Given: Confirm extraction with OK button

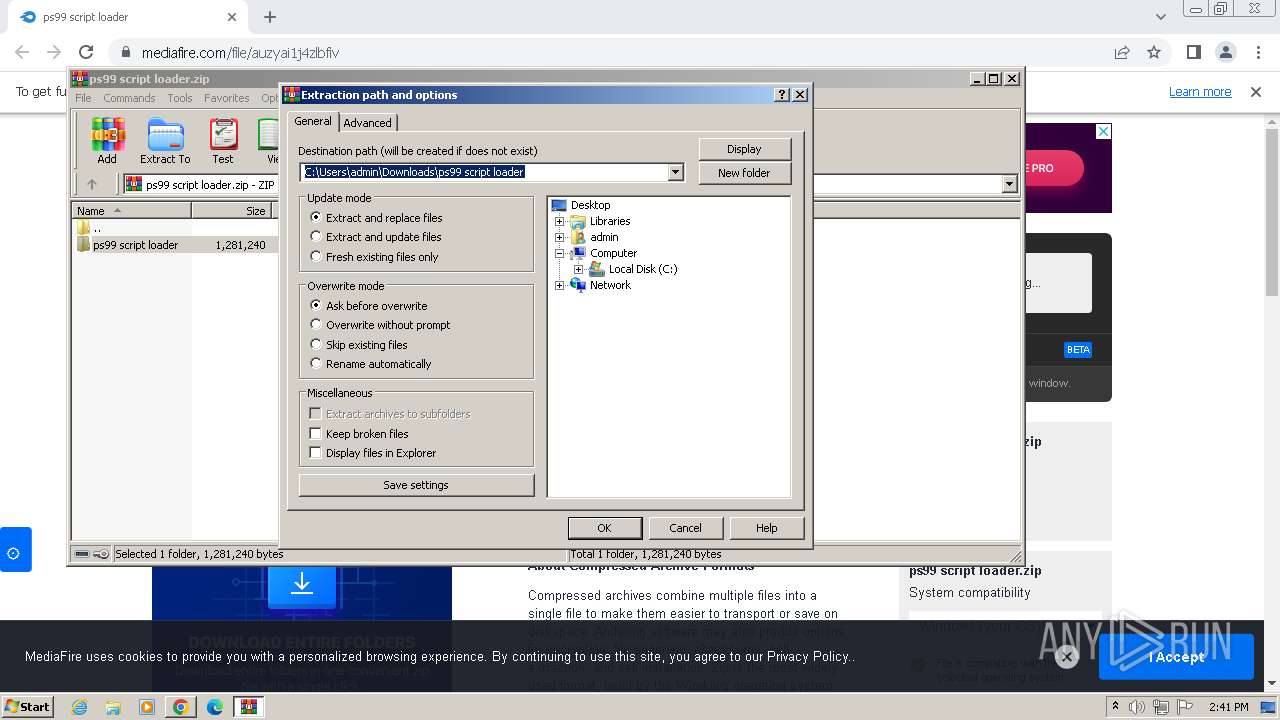Looking at the screenshot, I should (x=604, y=528).
